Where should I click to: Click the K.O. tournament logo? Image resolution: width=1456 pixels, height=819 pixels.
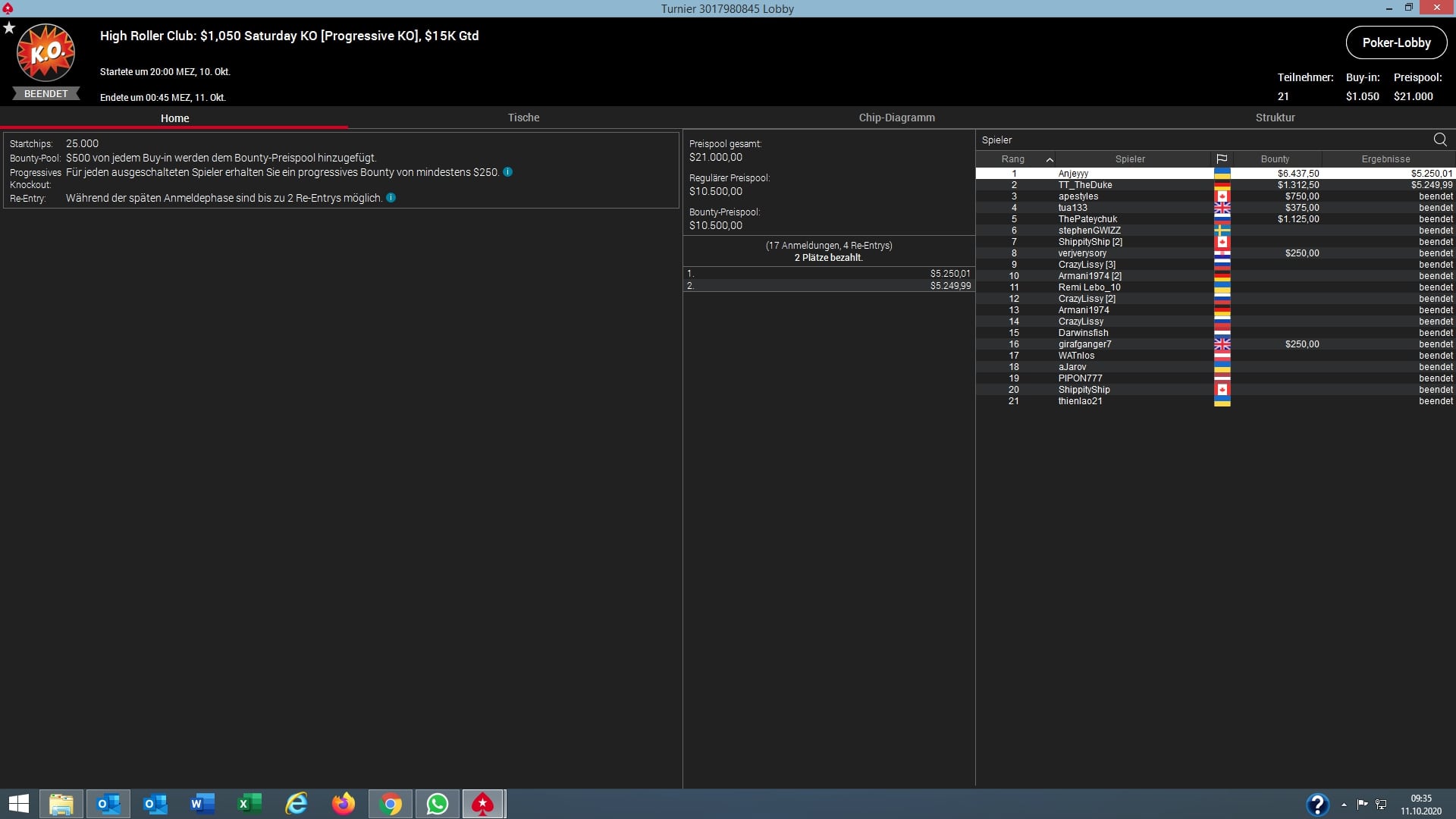tap(45, 53)
